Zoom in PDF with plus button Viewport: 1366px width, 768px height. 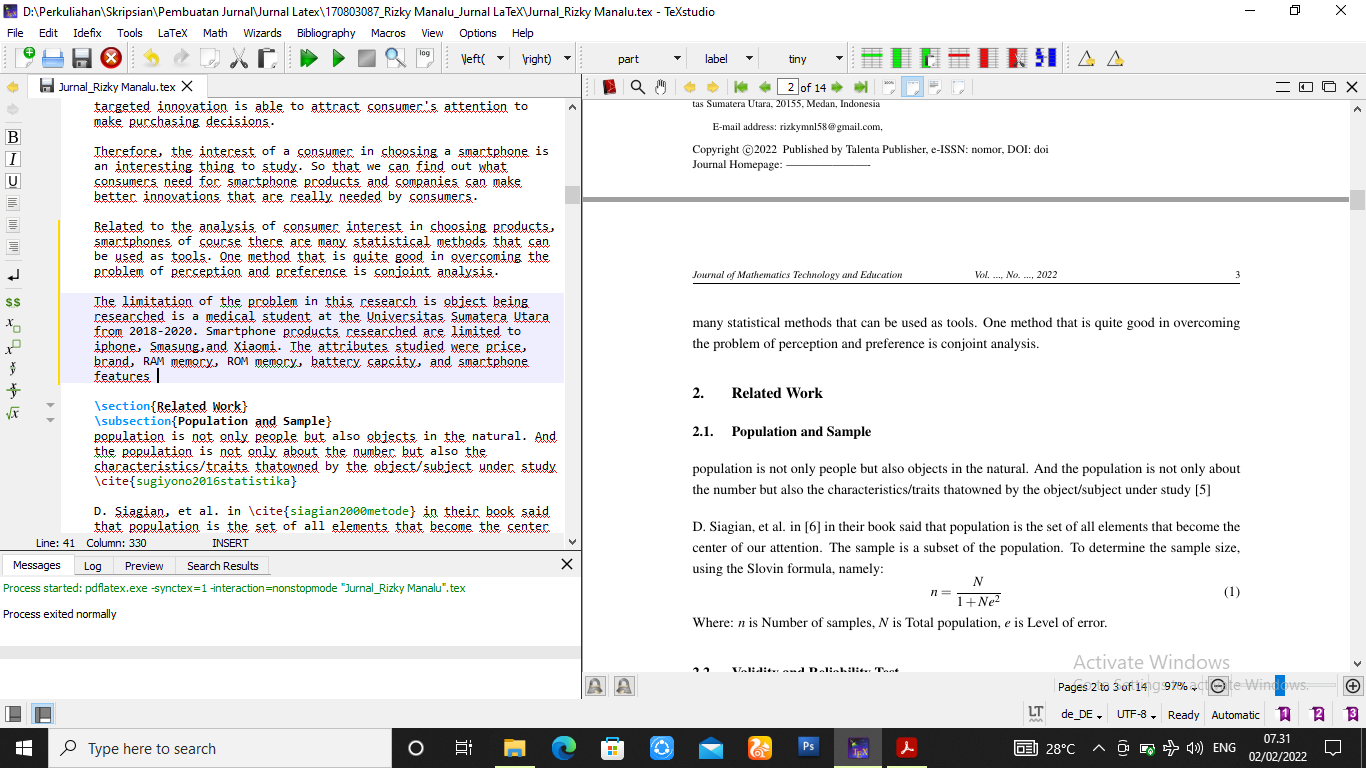[x=1353, y=686]
